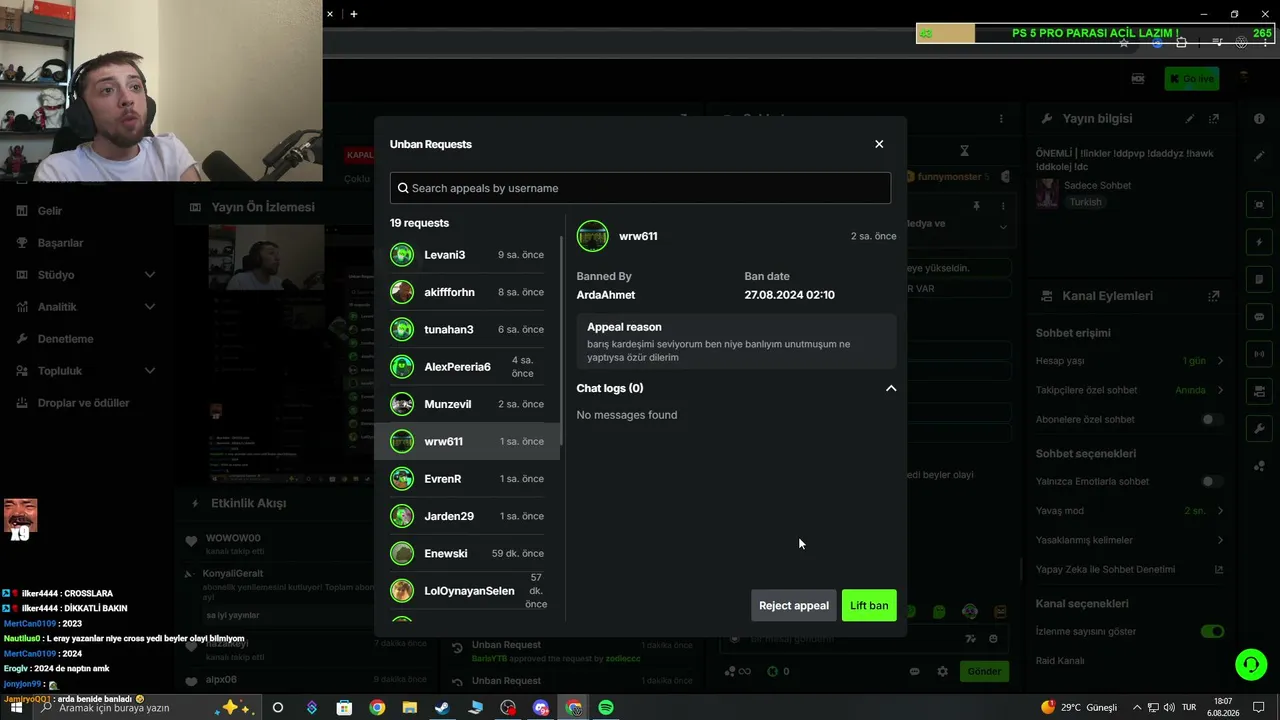The width and height of the screenshot is (1280, 720).
Task: Click the wrench icon in the right rail
Action: (1259, 429)
